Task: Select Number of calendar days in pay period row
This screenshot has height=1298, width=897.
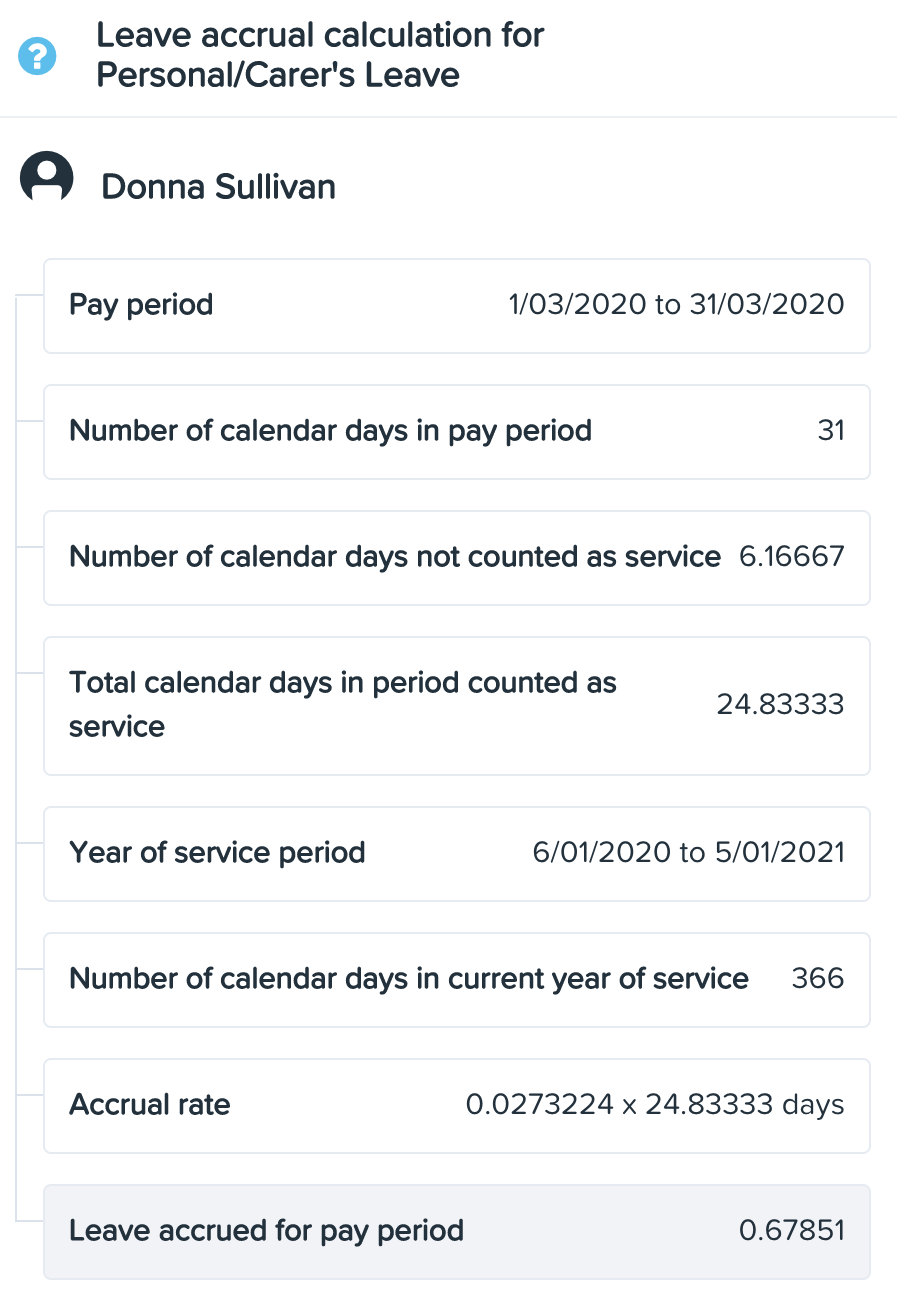Action: click(457, 432)
